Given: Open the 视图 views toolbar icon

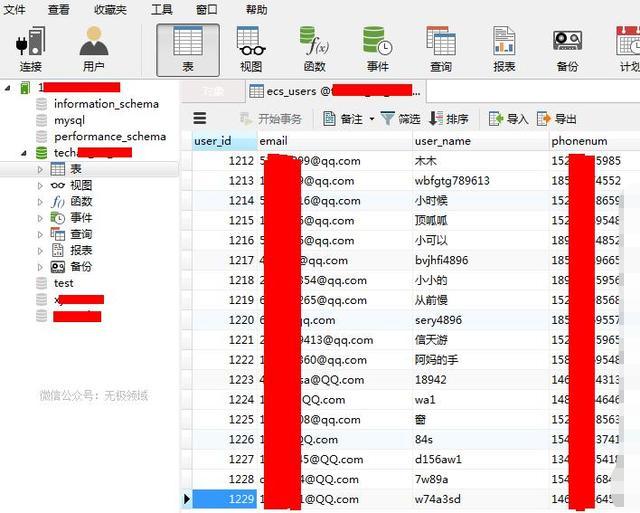Looking at the screenshot, I should (251, 49).
